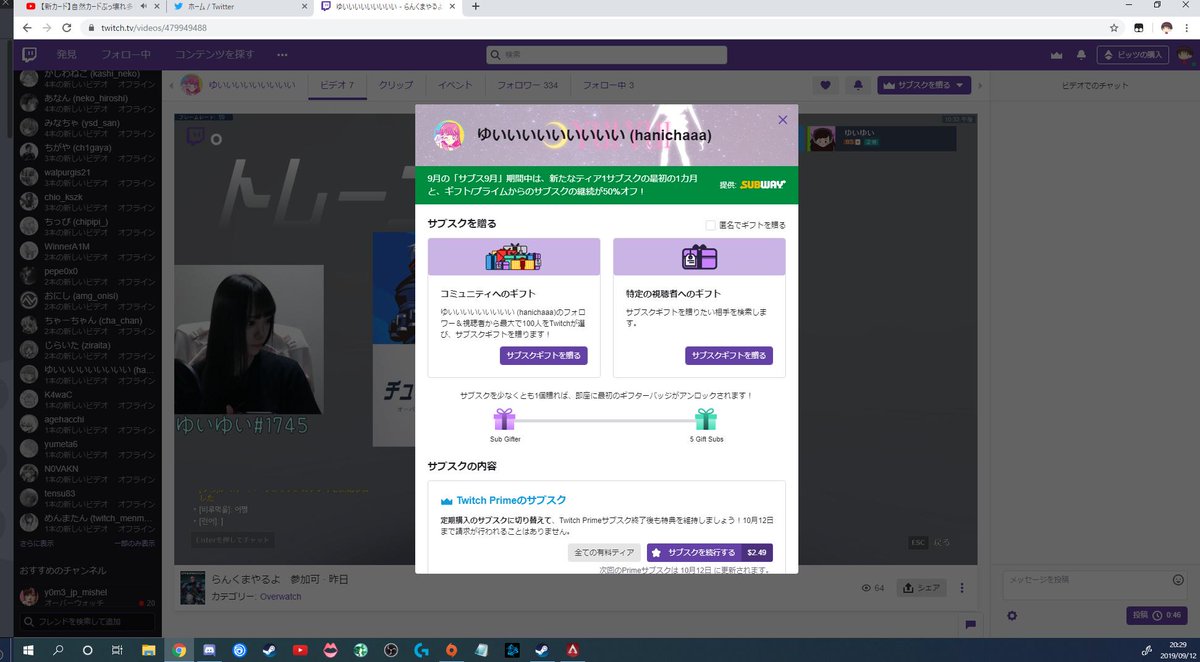
Task: Open recommended channel y0m3_jp_mishel
Action: pos(86,597)
